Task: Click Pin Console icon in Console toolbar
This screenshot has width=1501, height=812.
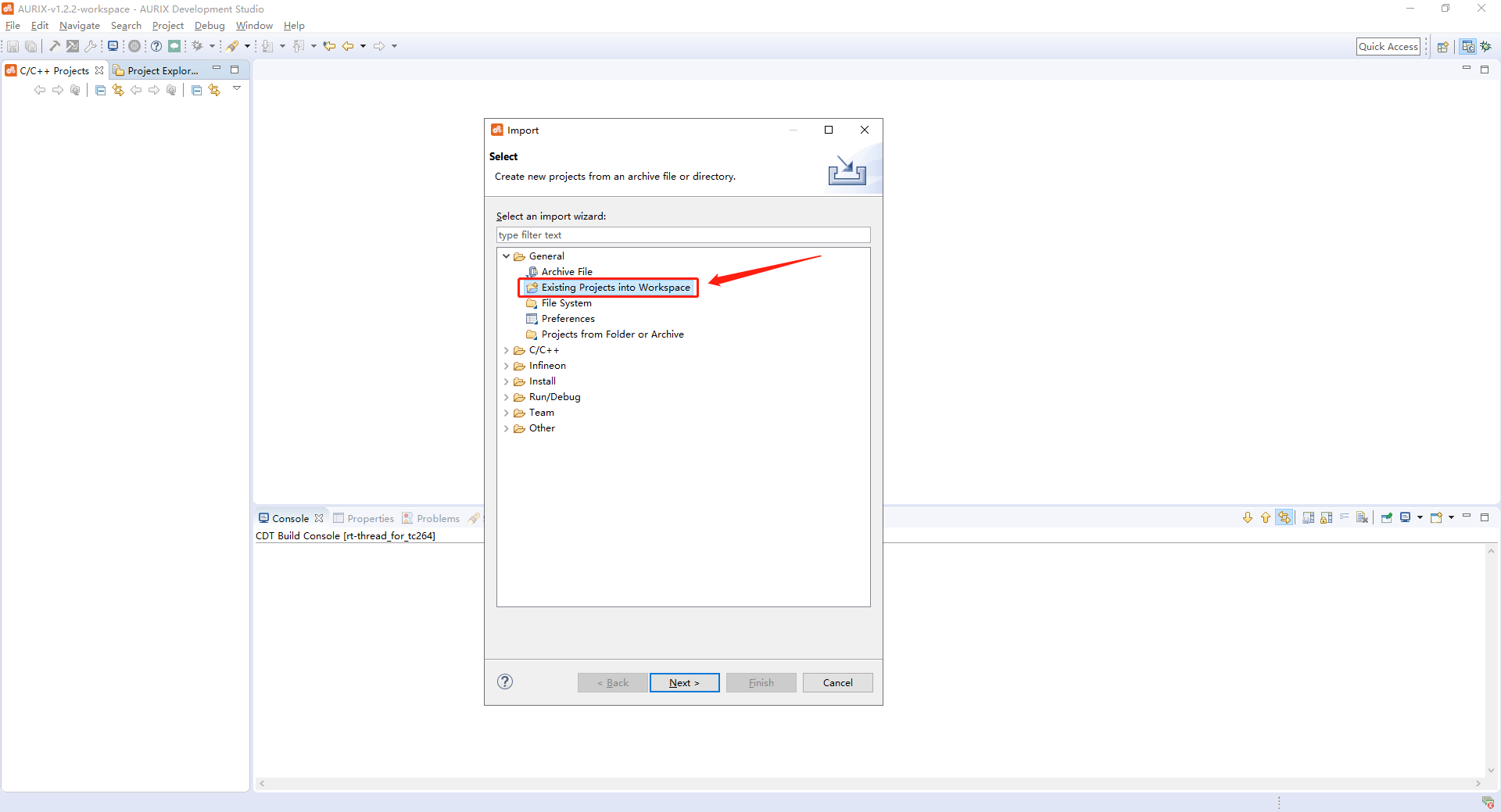Action: [1387, 517]
